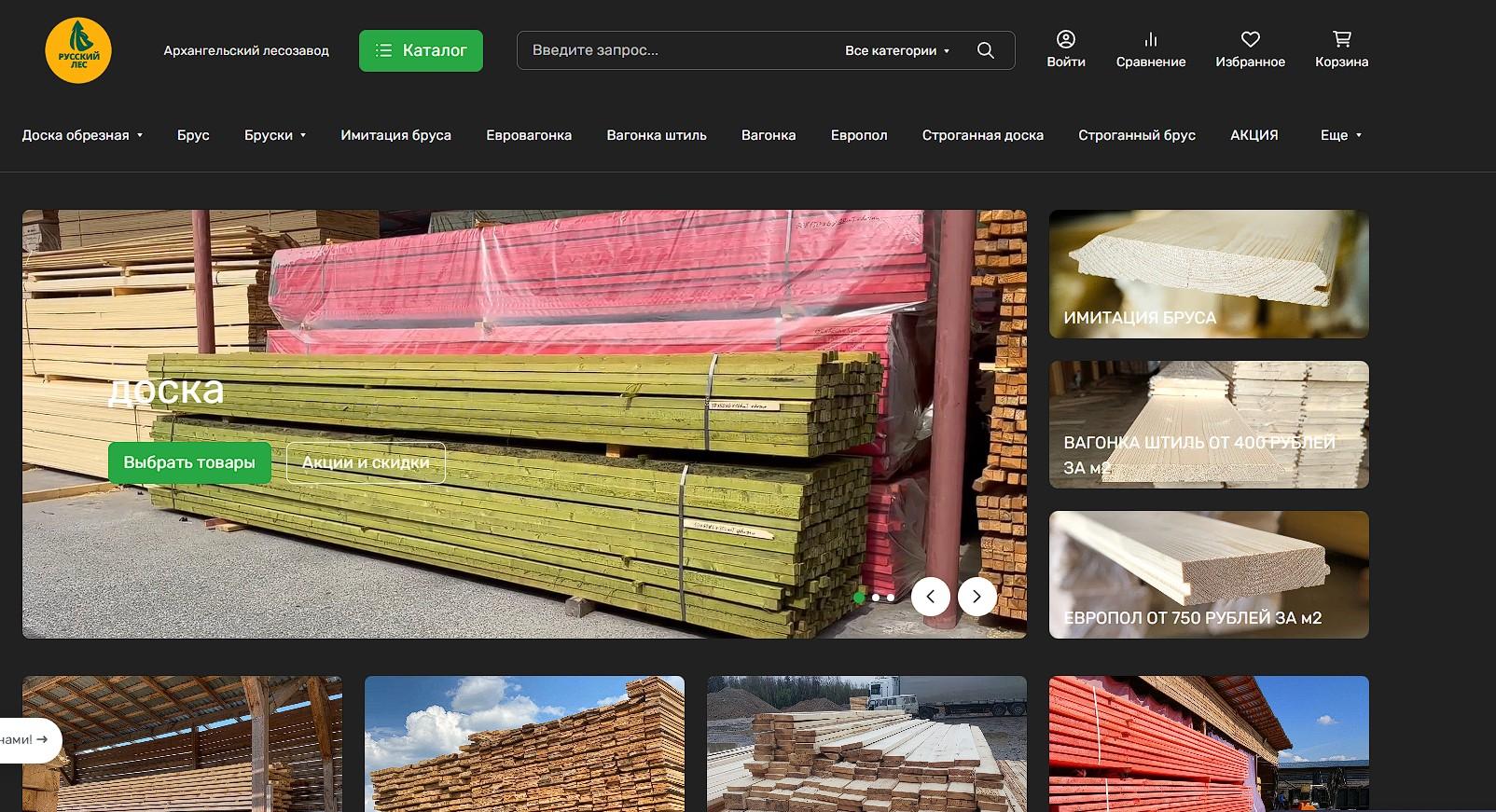Open the АКЦИЯ menu item

tap(1254, 135)
